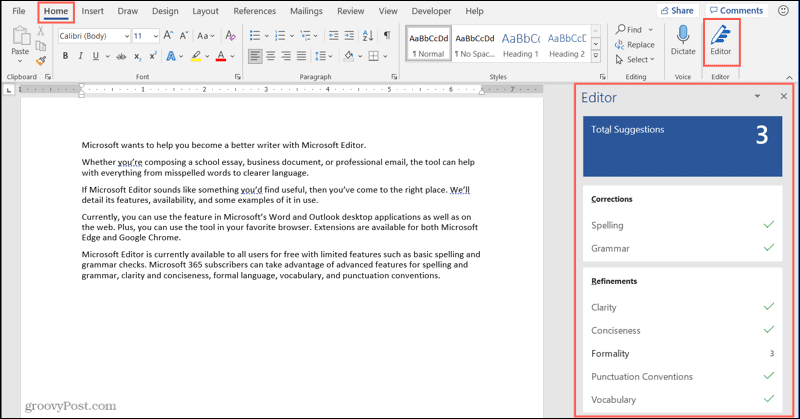This screenshot has width=800, height=419.
Task: Open the Review tab
Action: (351, 11)
